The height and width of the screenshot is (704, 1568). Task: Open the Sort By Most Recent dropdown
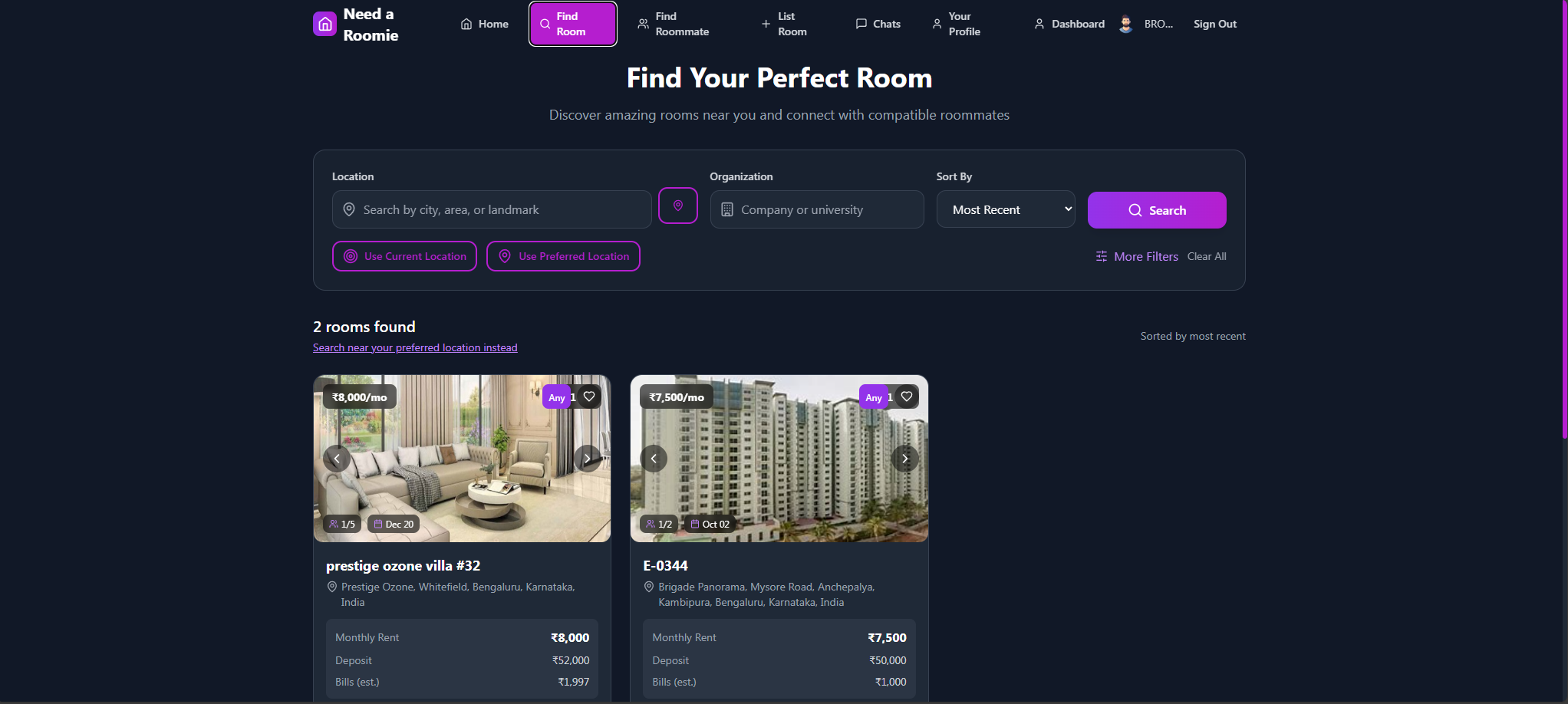tap(1006, 209)
